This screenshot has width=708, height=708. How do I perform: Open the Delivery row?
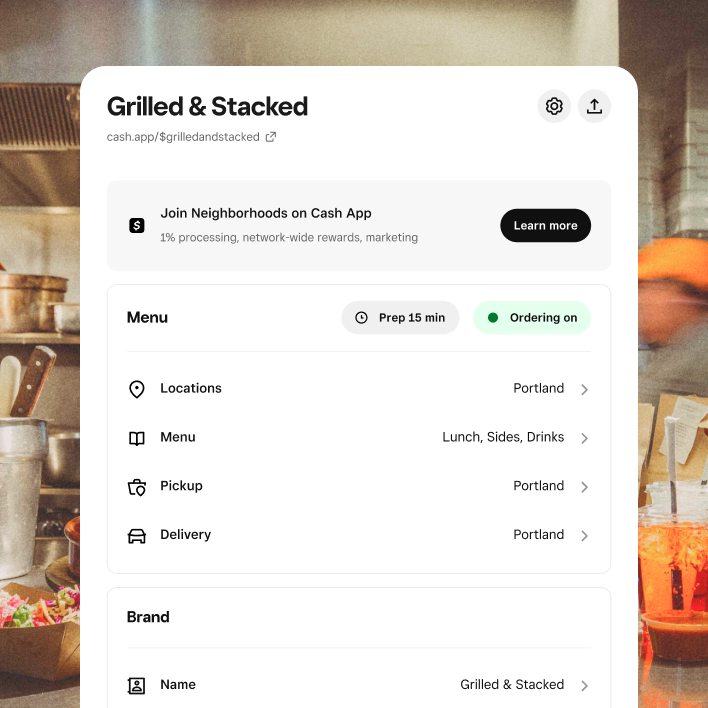[359, 535]
